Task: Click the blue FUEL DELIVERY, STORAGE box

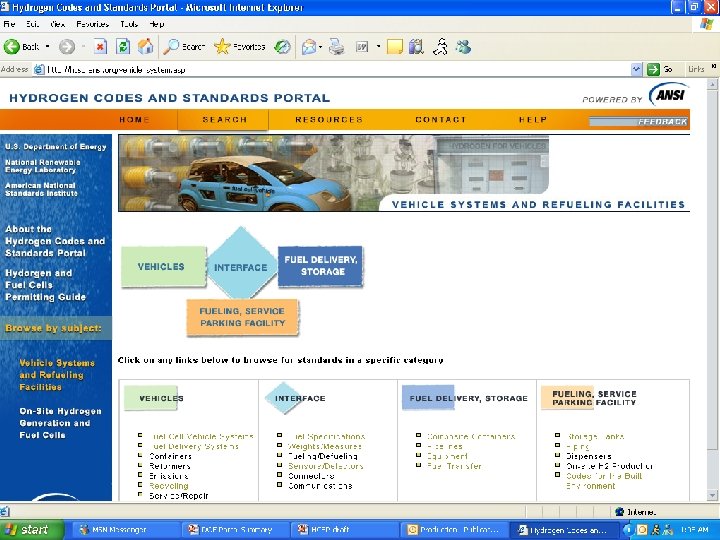Action: coord(321,266)
